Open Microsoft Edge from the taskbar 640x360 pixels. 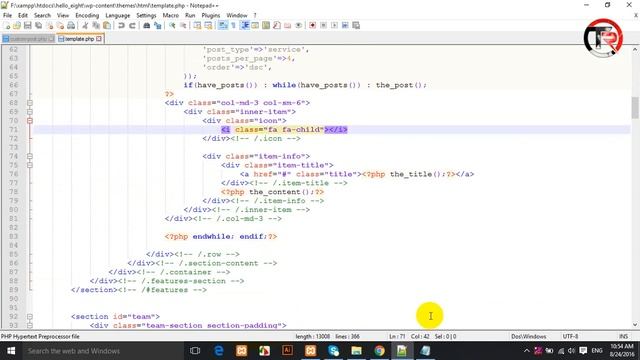pyautogui.click(x=219, y=351)
